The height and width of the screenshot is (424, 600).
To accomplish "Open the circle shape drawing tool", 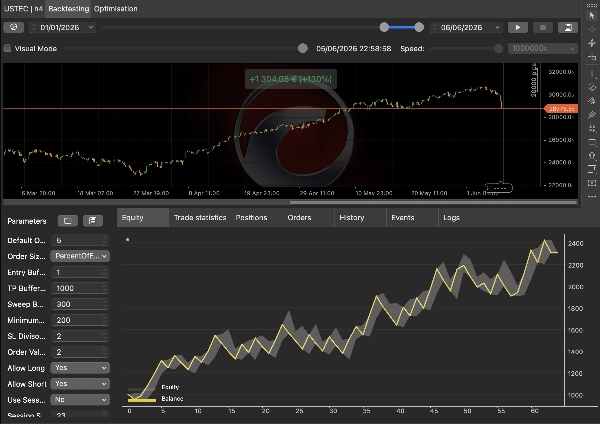I will tap(592, 87).
